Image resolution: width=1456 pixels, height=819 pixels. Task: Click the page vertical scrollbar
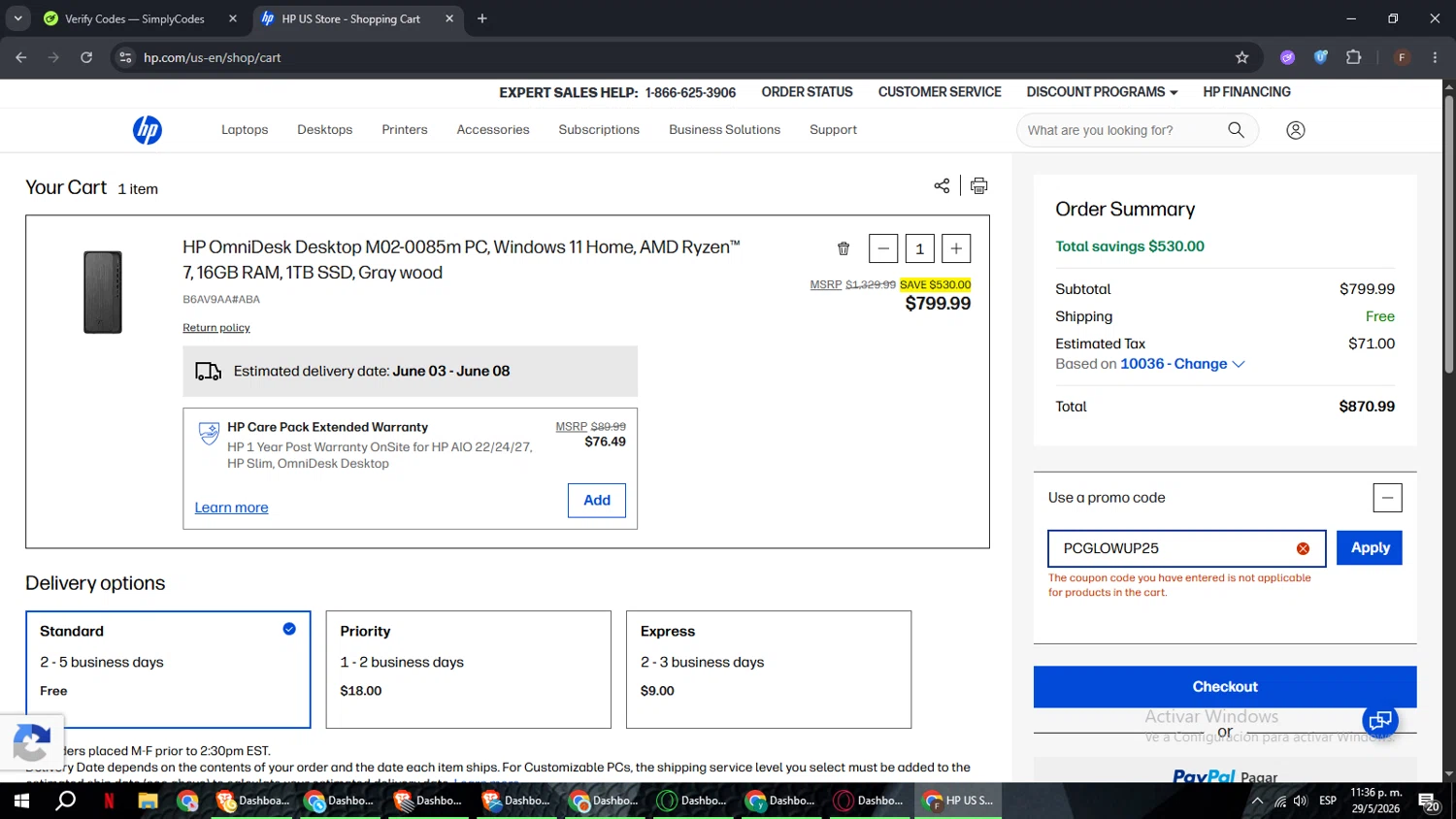tap(1448, 233)
